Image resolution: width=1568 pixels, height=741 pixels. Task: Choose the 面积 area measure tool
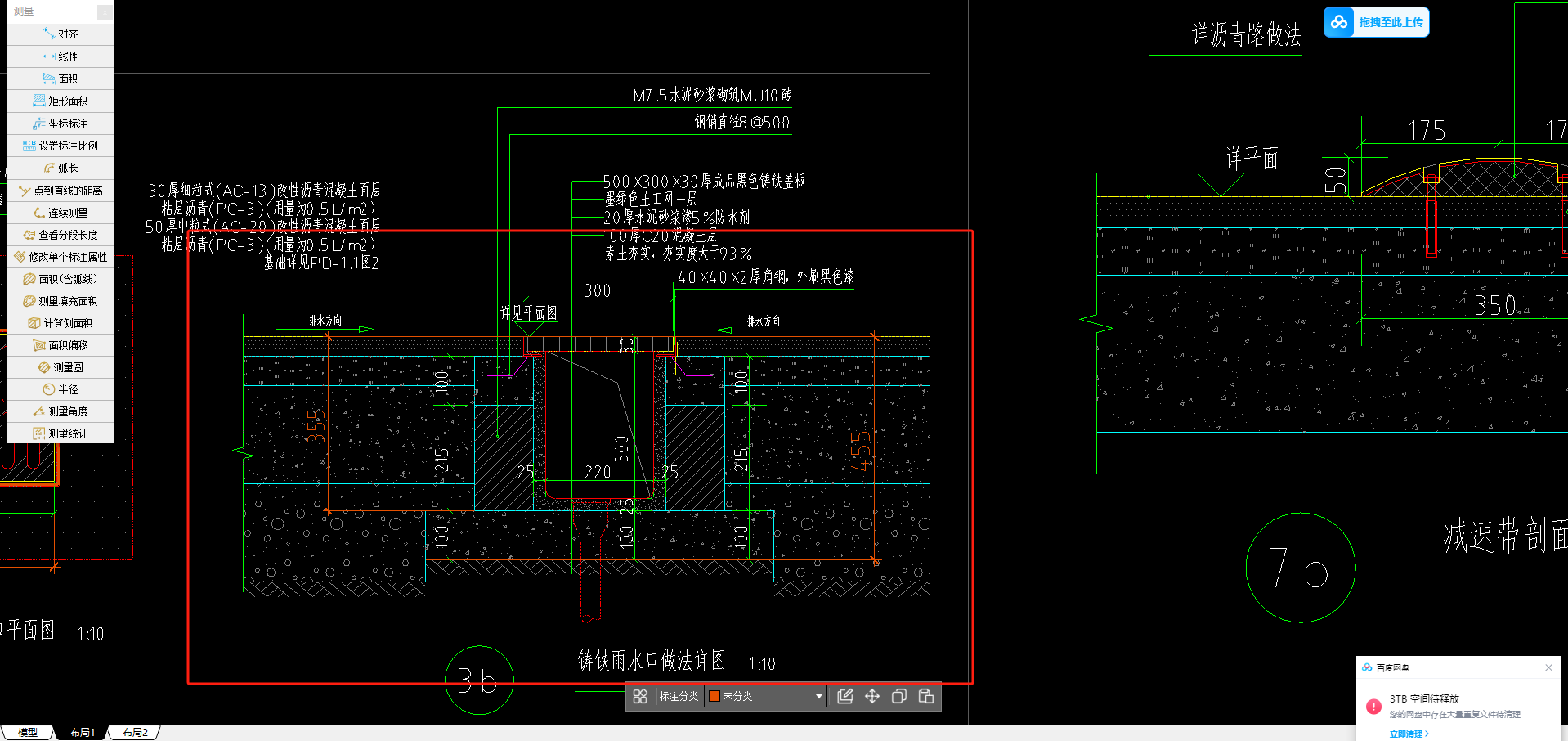(x=60, y=79)
